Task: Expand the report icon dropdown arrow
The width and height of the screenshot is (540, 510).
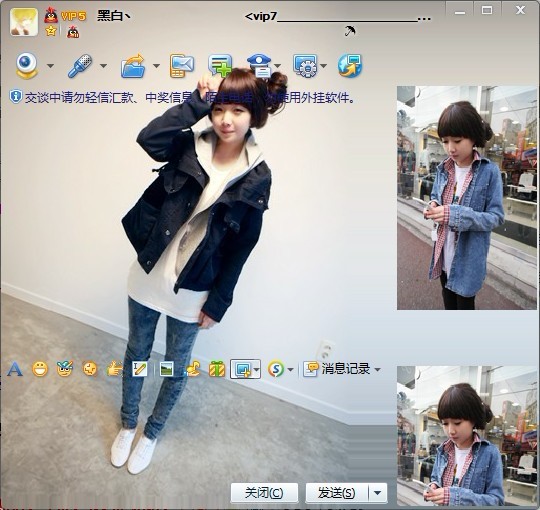Action: (x=278, y=66)
